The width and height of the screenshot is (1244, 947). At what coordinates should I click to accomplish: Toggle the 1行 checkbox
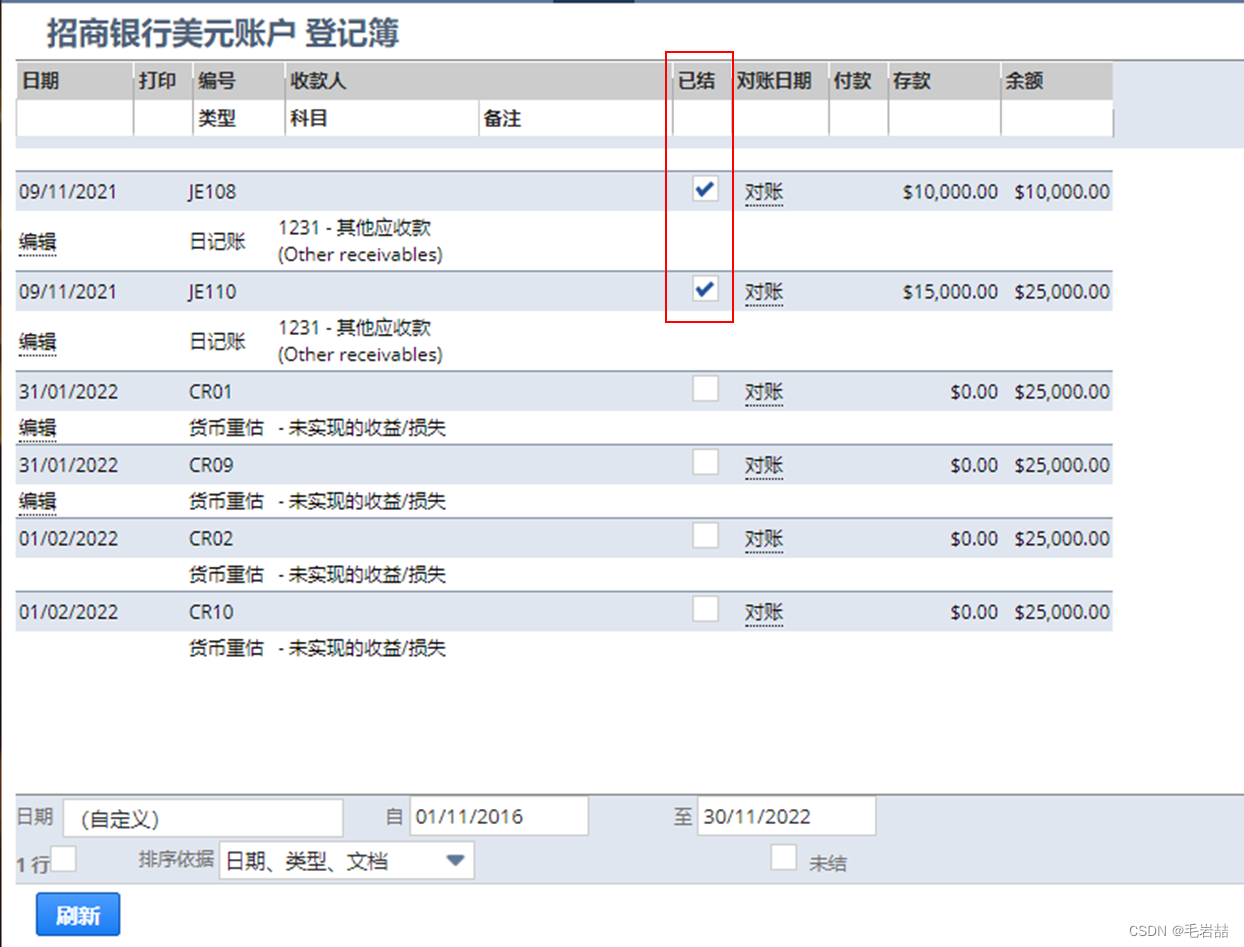(x=62, y=858)
